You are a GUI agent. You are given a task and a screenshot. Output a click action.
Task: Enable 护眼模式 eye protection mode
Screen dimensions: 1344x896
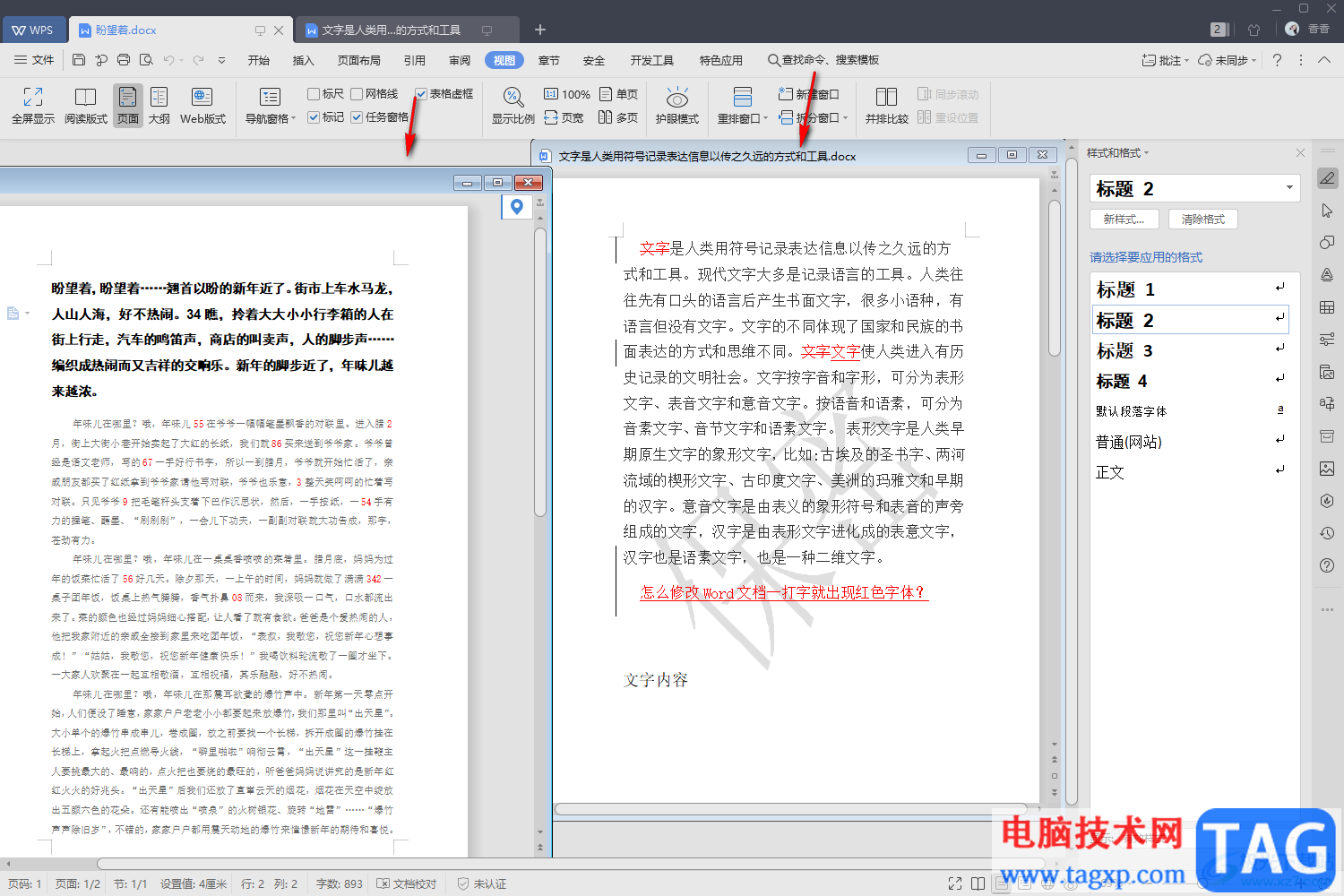click(x=677, y=105)
